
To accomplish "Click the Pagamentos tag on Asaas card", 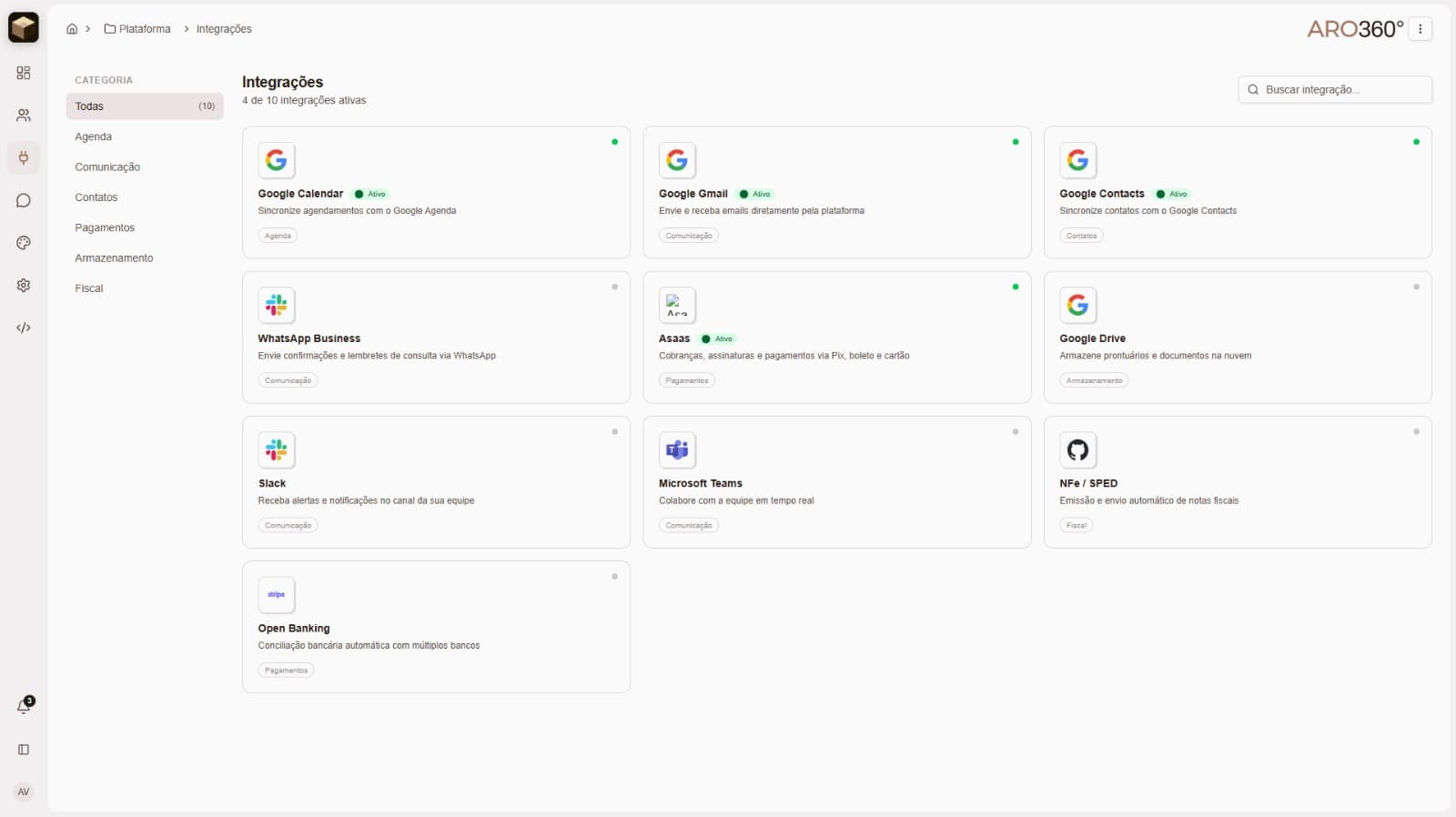I will [x=687, y=380].
